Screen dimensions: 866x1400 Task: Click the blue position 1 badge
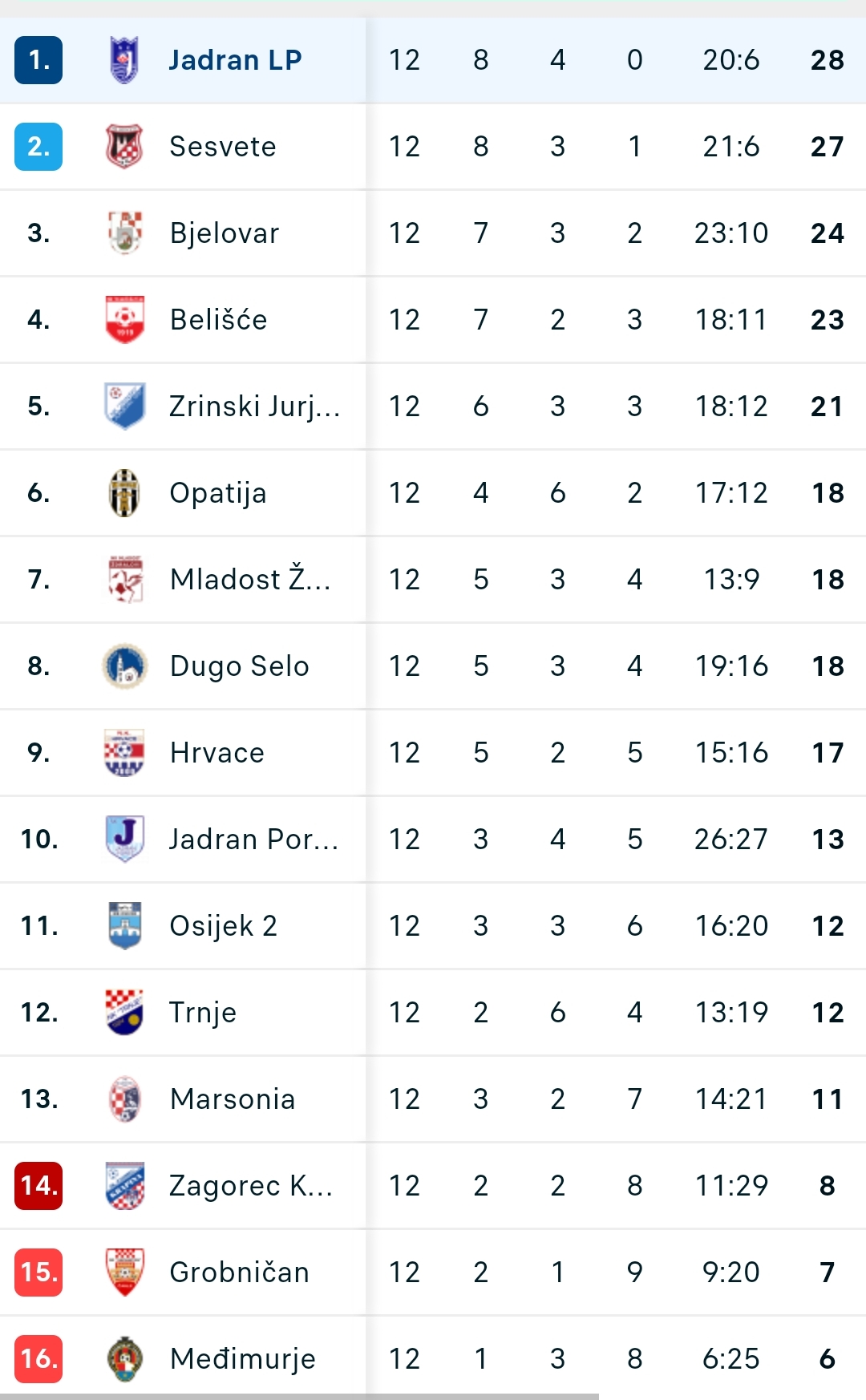38,60
